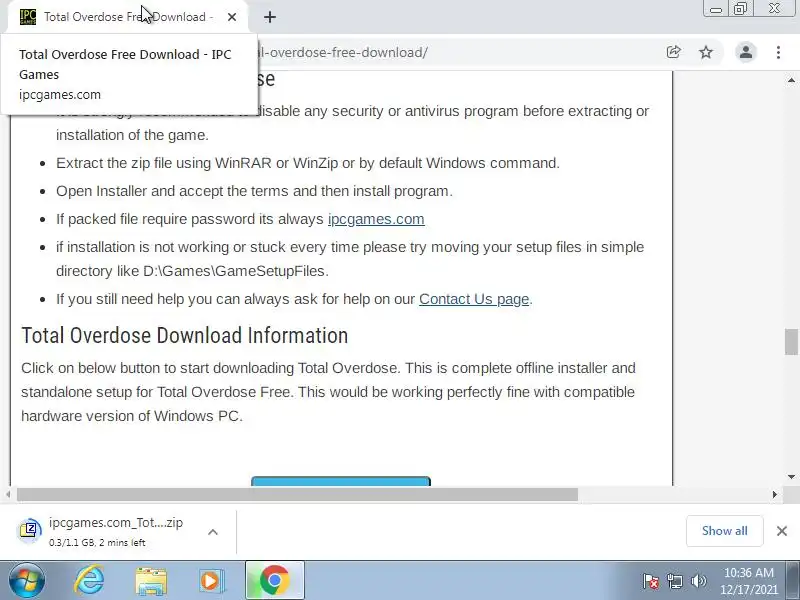Open Windows Explorer from the taskbar
The width and height of the screenshot is (800, 600).
click(151, 581)
